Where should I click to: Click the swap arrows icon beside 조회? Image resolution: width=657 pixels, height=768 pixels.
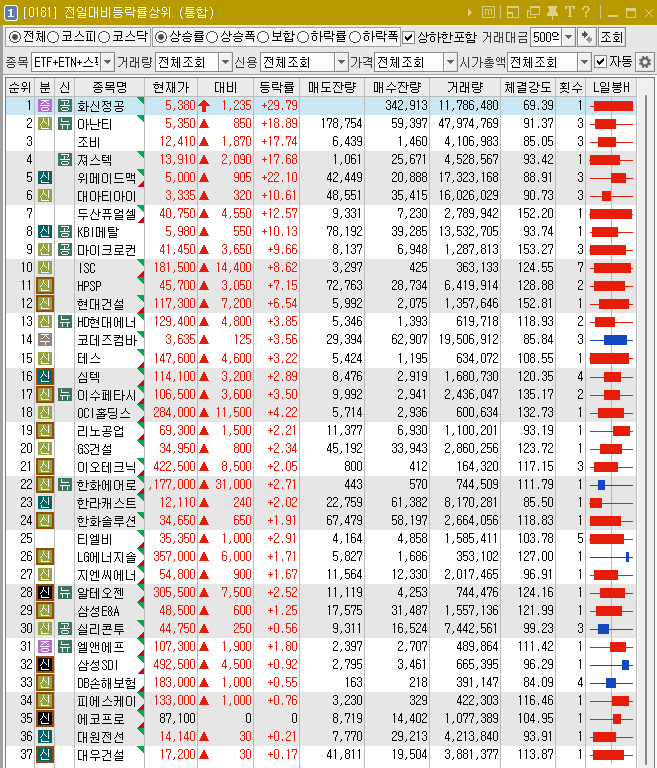586,37
